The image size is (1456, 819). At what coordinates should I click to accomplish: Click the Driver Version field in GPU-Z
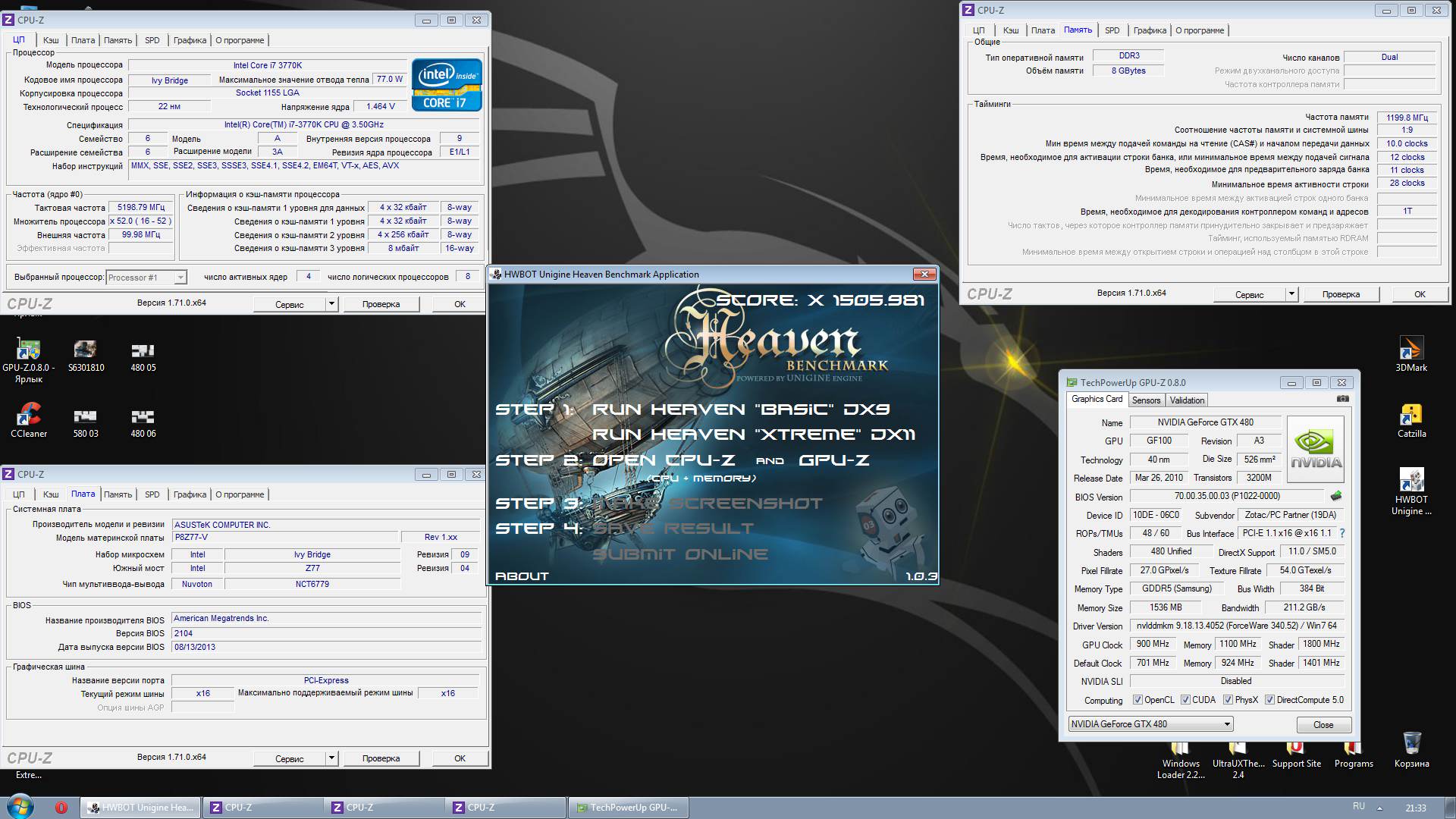pos(1237,626)
